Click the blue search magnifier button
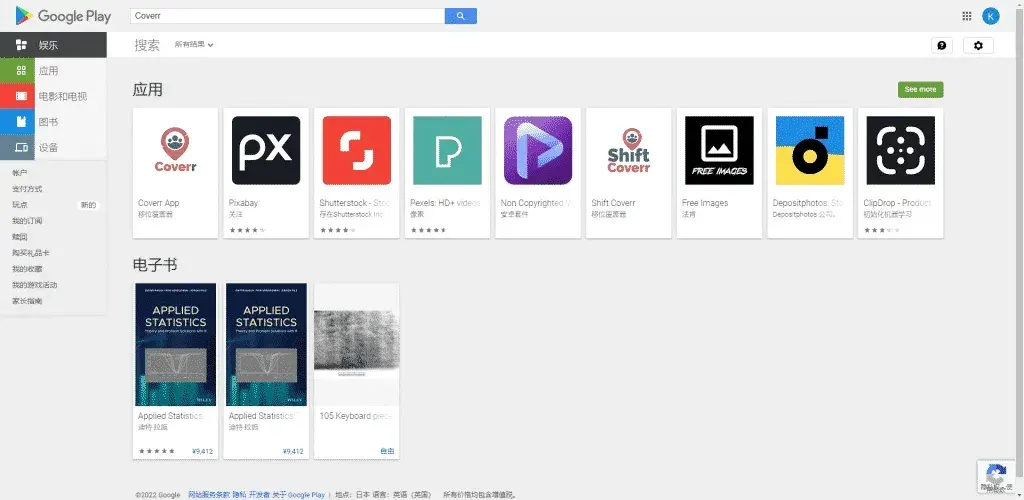Viewport: 1024px width, 500px height. pyautogui.click(x=460, y=16)
